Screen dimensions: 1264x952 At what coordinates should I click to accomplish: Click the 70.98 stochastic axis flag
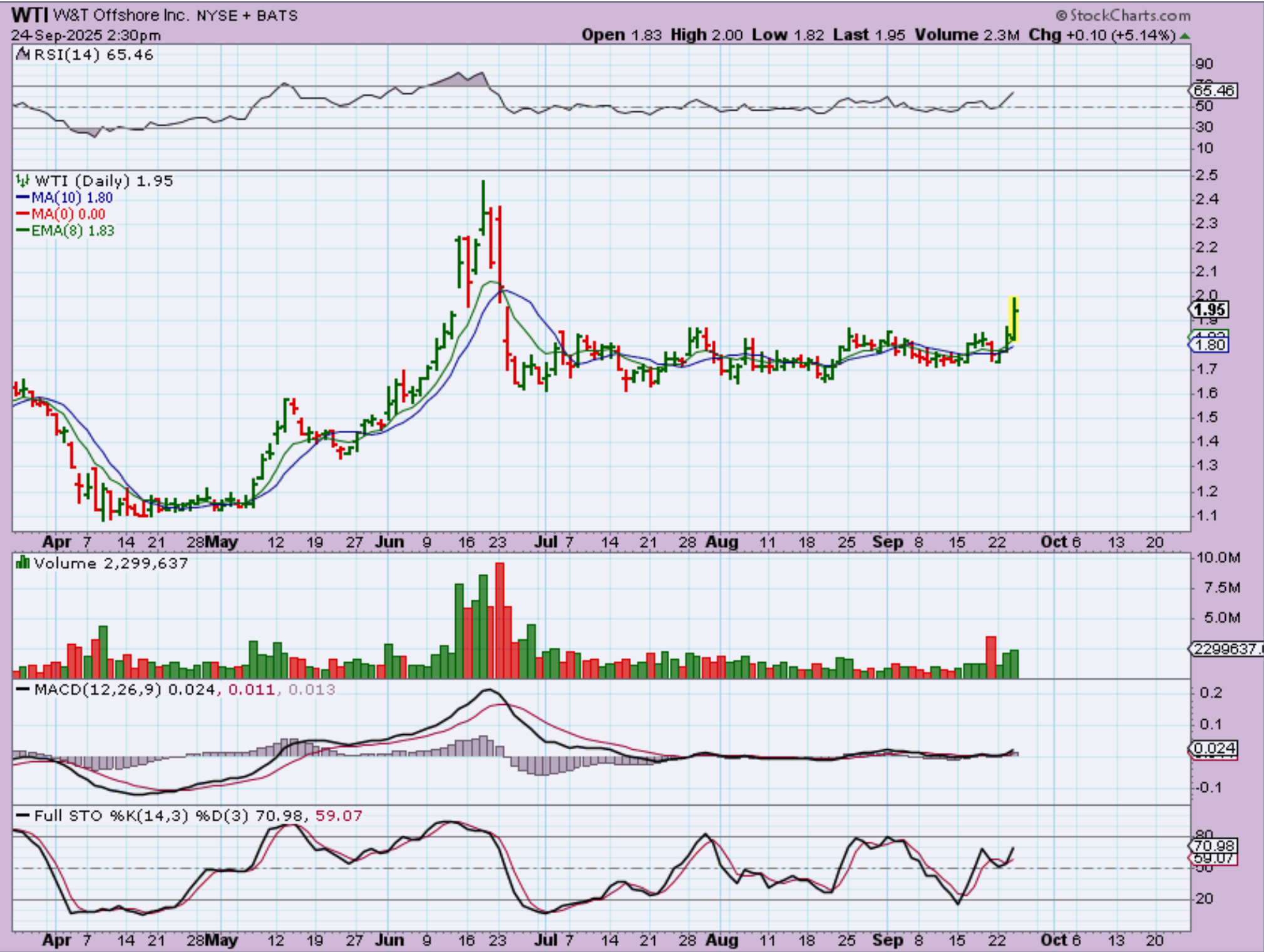click(1213, 846)
